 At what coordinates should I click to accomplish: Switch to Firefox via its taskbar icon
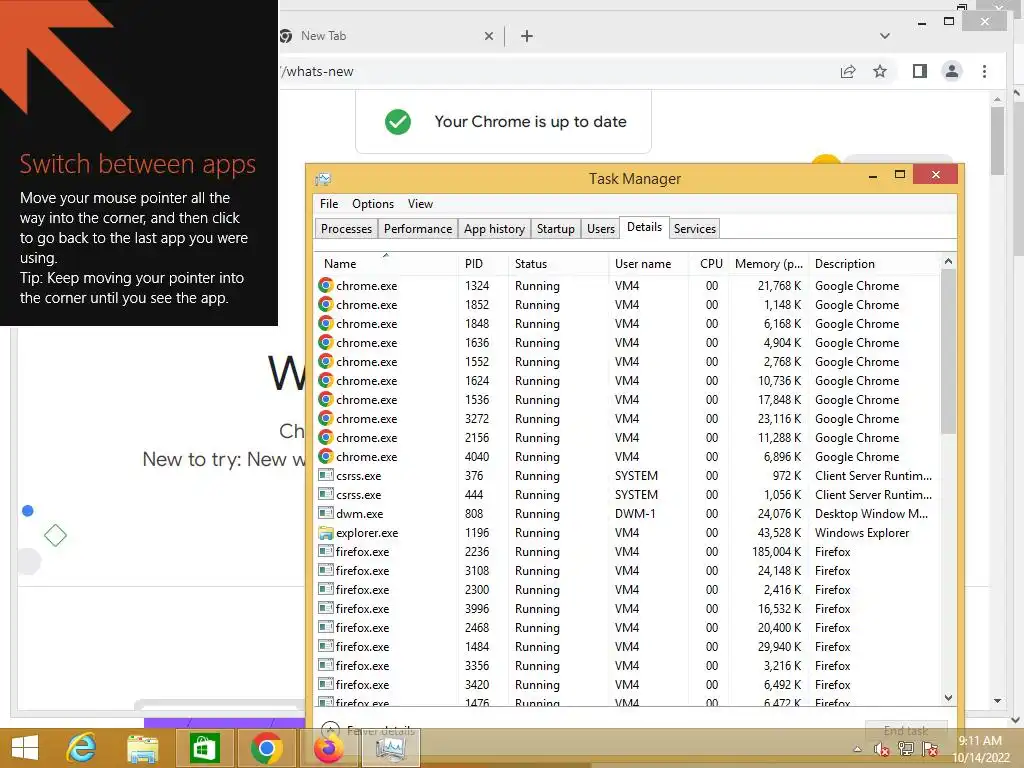tap(328, 748)
